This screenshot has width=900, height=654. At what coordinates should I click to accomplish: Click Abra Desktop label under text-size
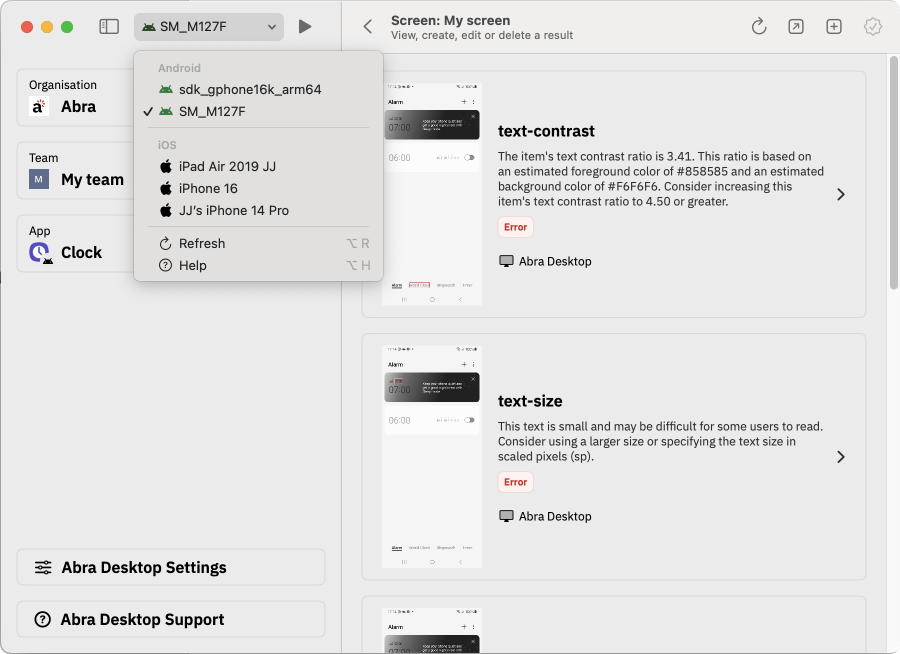[555, 516]
